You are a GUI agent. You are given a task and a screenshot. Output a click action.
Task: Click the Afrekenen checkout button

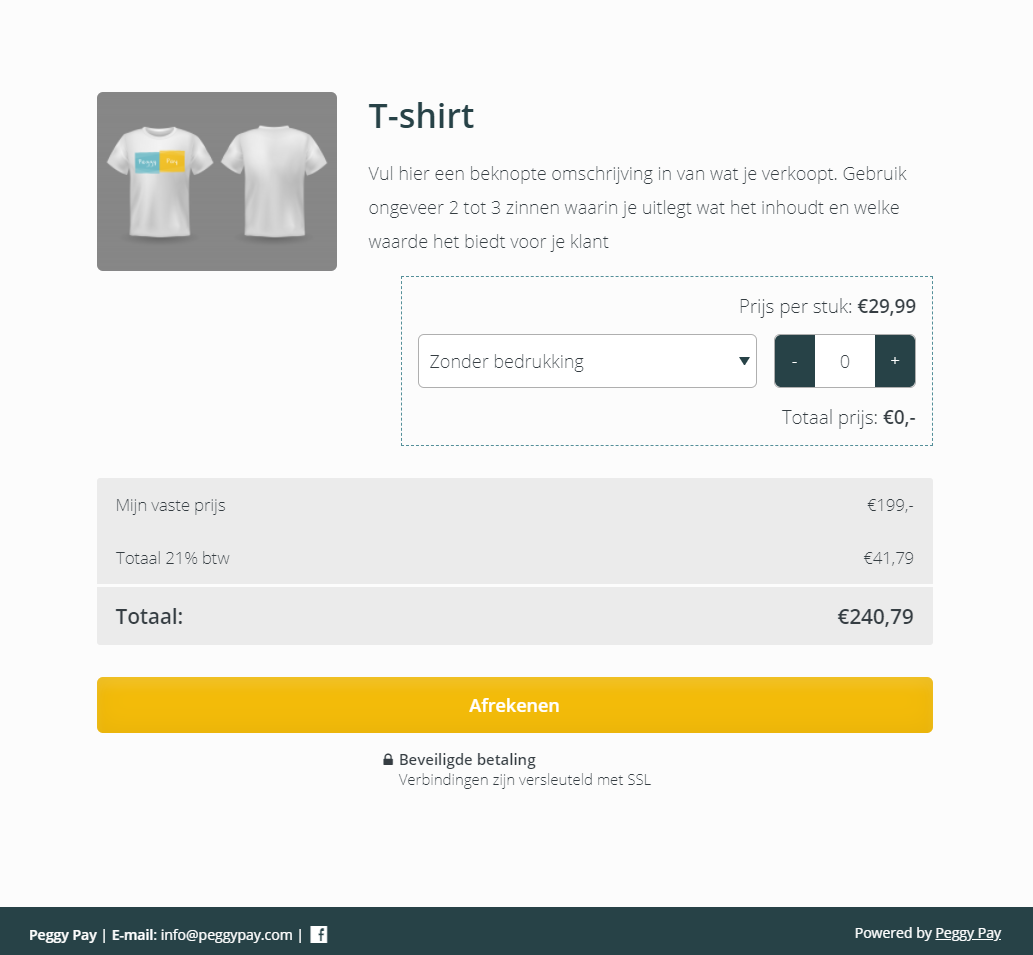click(515, 705)
